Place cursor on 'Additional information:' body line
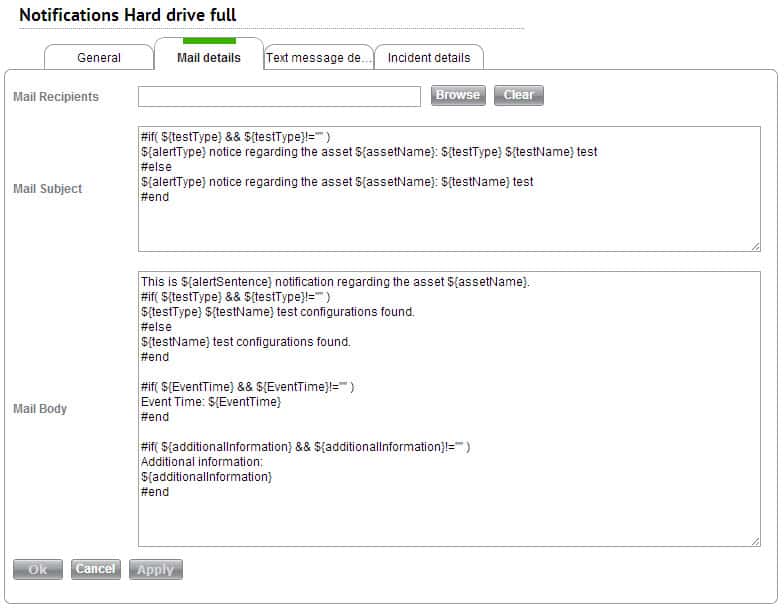Viewport: 784px width, 610px height. point(201,462)
